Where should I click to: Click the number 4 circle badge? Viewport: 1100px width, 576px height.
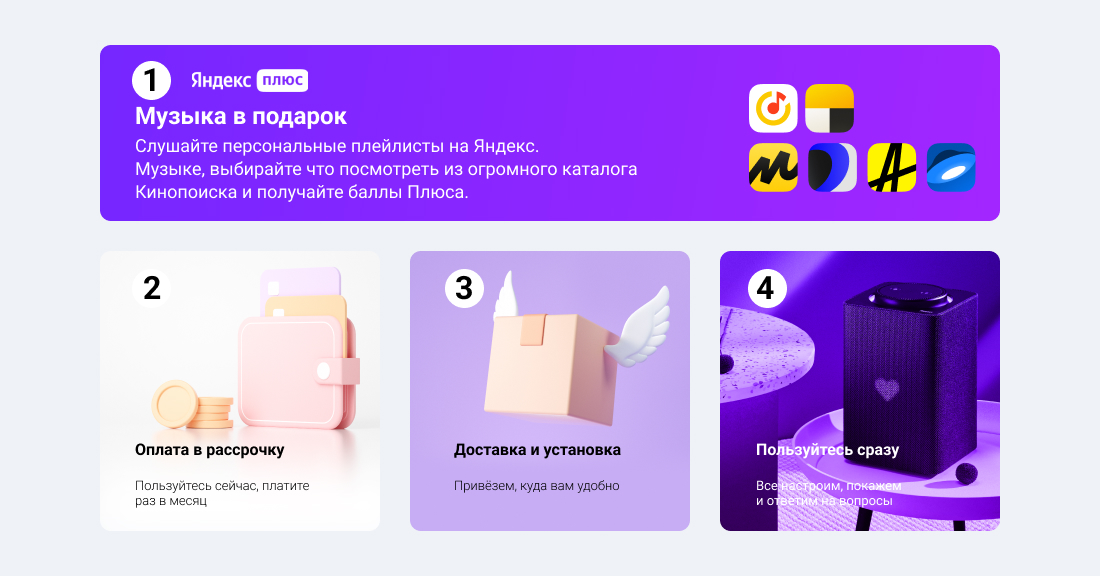click(x=767, y=288)
